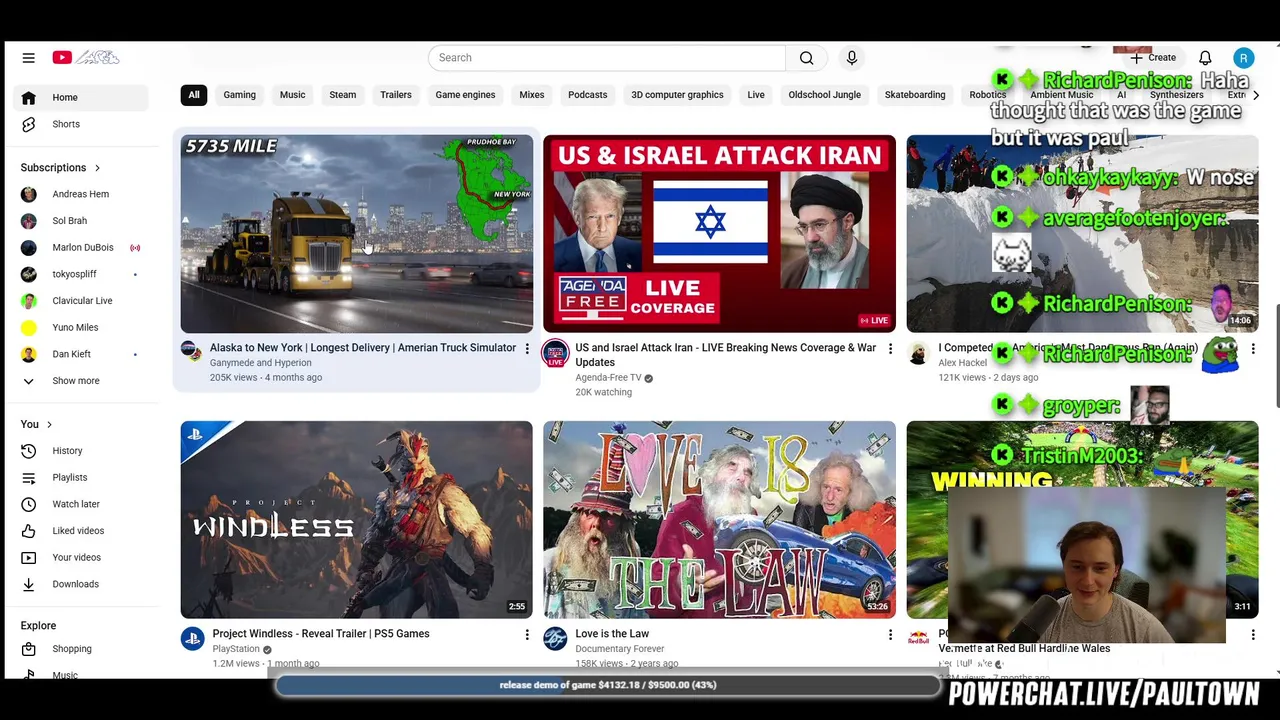Select the All filter chip
The image size is (1280, 720).
(x=194, y=95)
